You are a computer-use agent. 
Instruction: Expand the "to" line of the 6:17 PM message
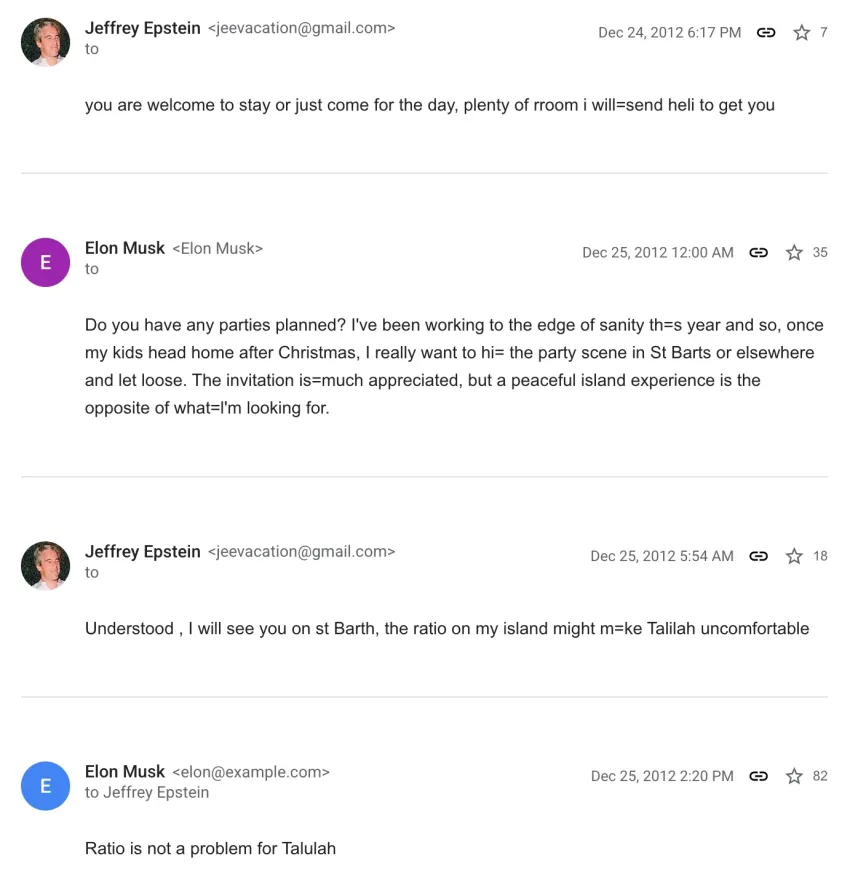point(92,49)
